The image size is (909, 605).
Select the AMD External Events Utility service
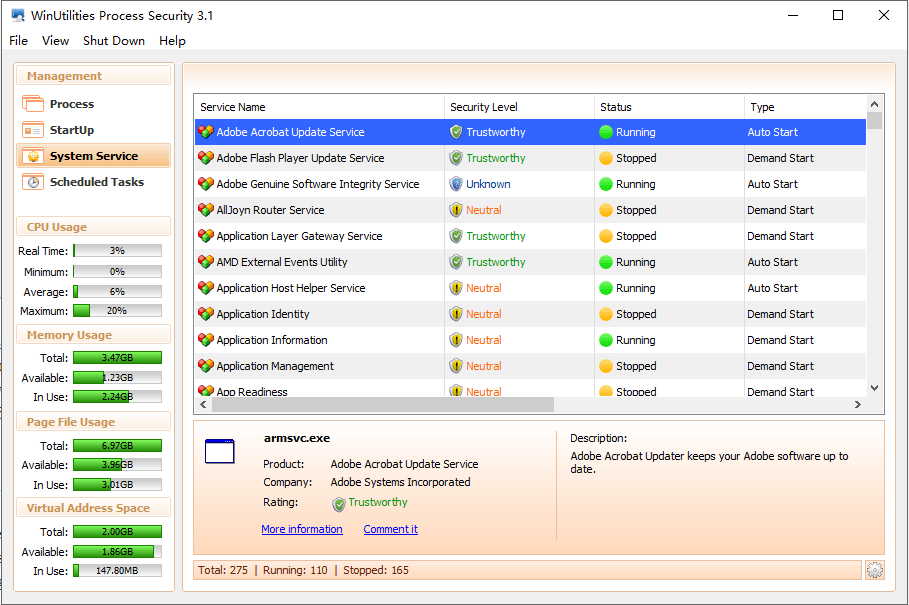(530, 262)
